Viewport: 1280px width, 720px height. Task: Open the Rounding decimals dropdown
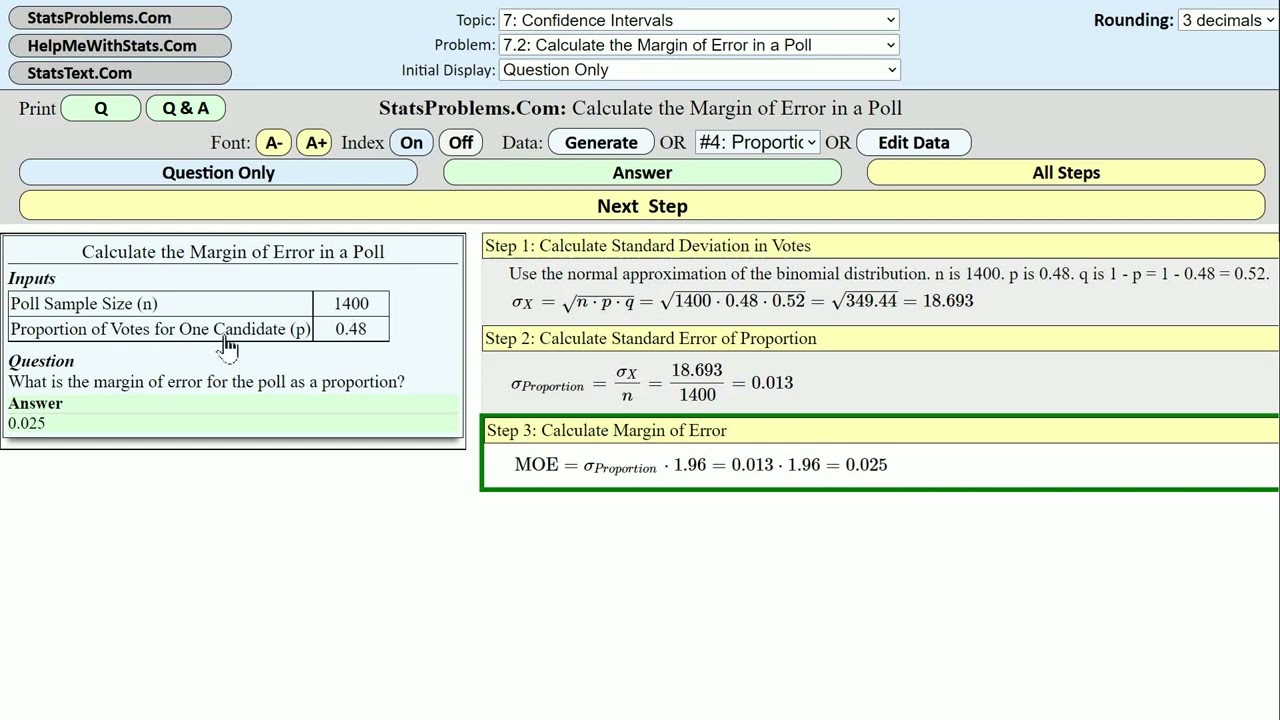pyautogui.click(x=1227, y=20)
